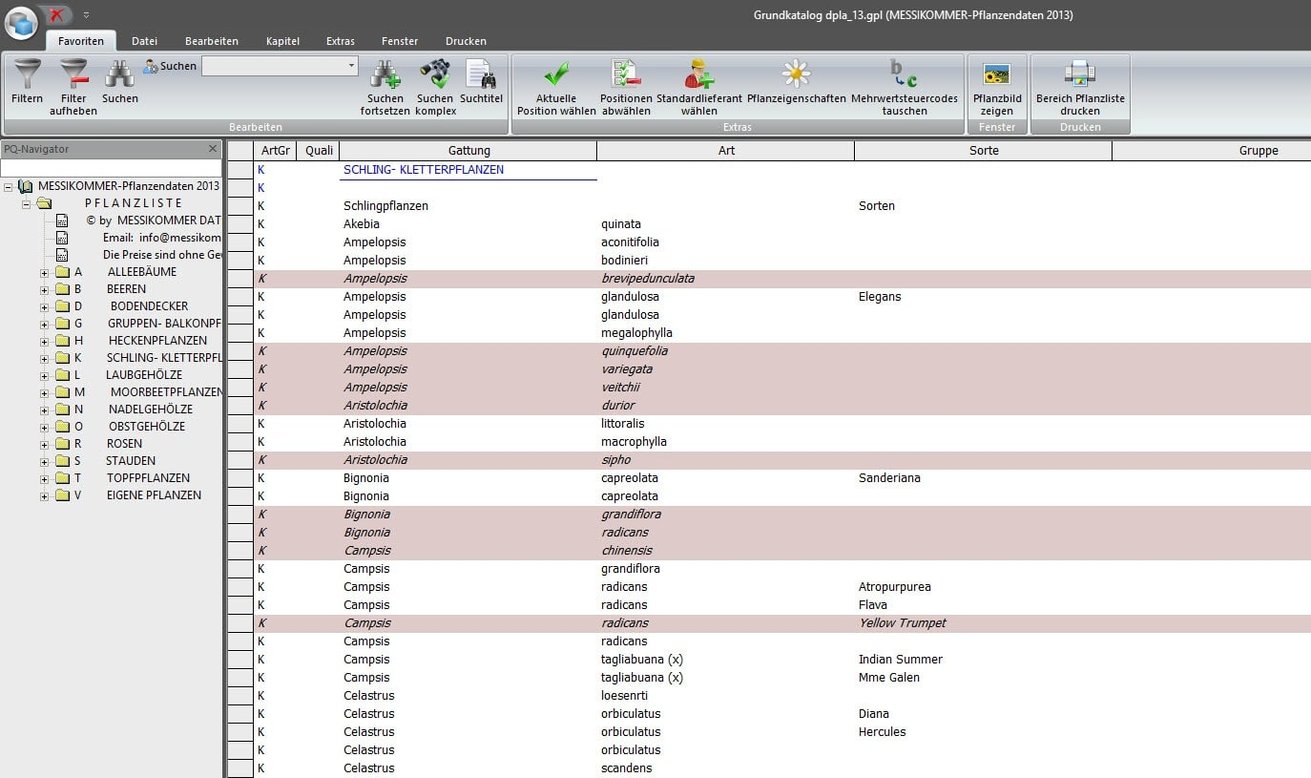Screen dimensions: 1311x778
Task: Open the Suchen combo box dropdown
Action: point(351,66)
